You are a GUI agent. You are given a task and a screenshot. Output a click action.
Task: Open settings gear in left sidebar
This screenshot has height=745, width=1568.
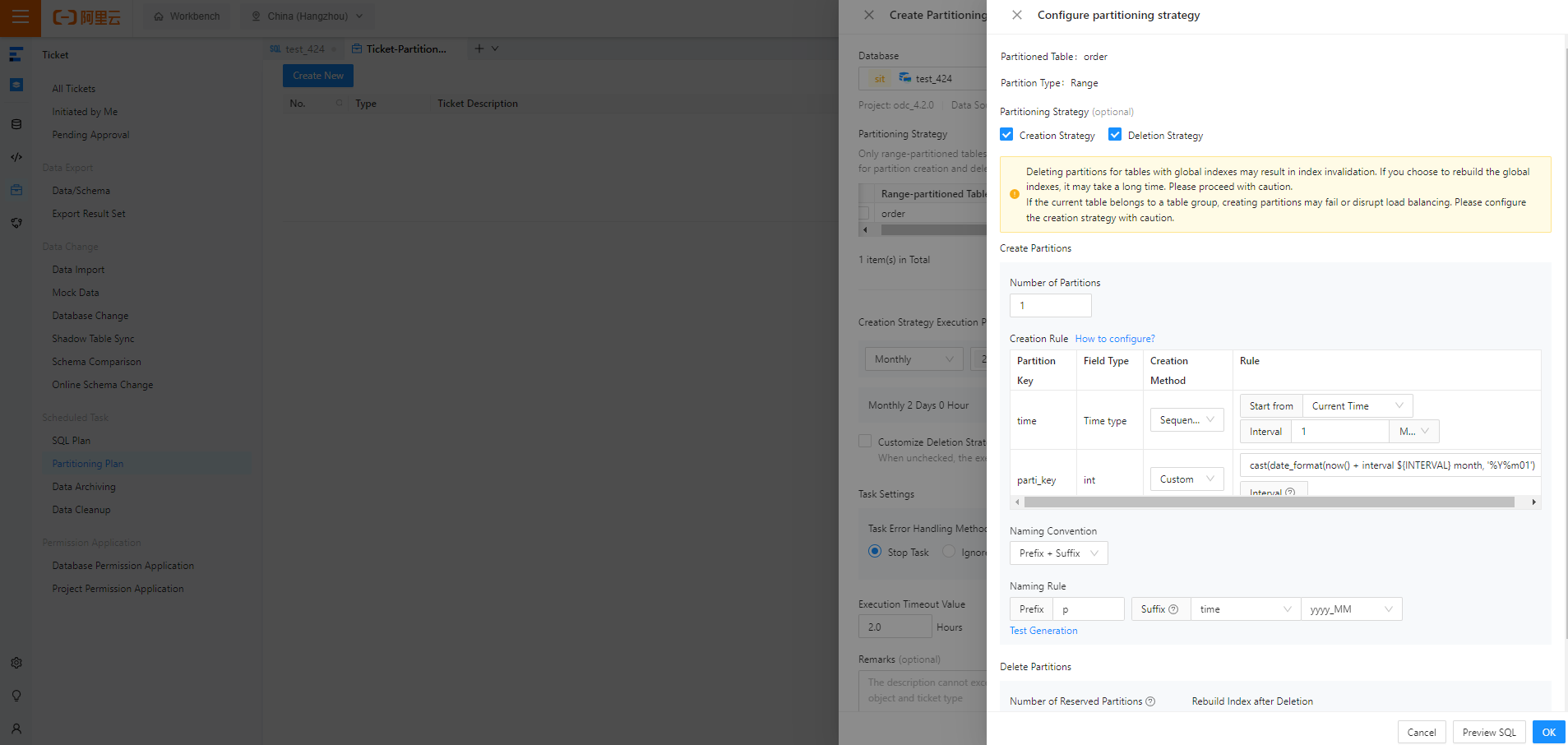16,663
